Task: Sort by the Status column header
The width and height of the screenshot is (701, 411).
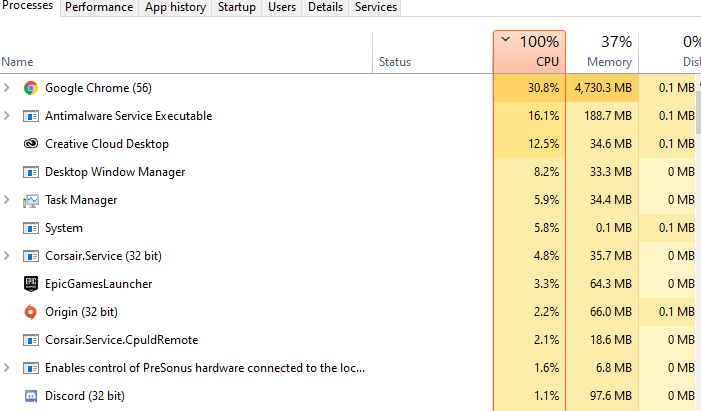Action: click(x=433, y=53)
